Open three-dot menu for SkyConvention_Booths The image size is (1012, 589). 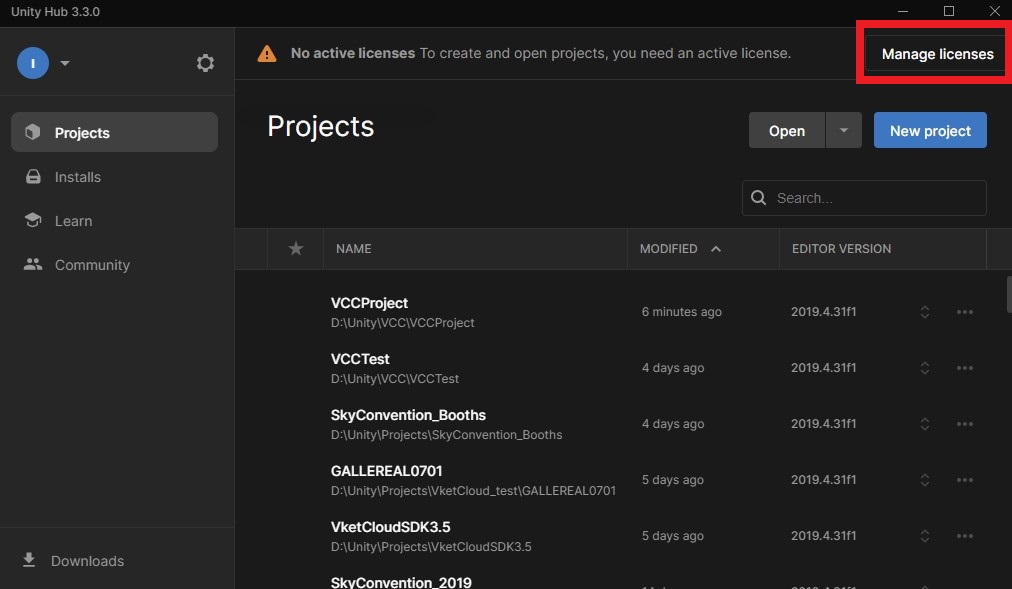(964, 424)
